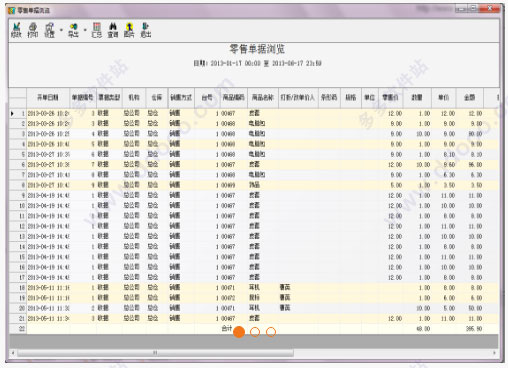
Task: Click the 图片 picture icon
Action: [x=129, y=30]
